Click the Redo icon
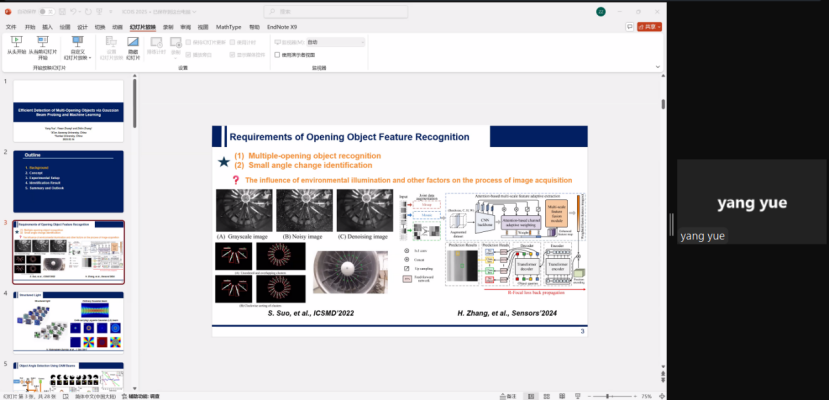830x401 pixels. click(87, 11)
